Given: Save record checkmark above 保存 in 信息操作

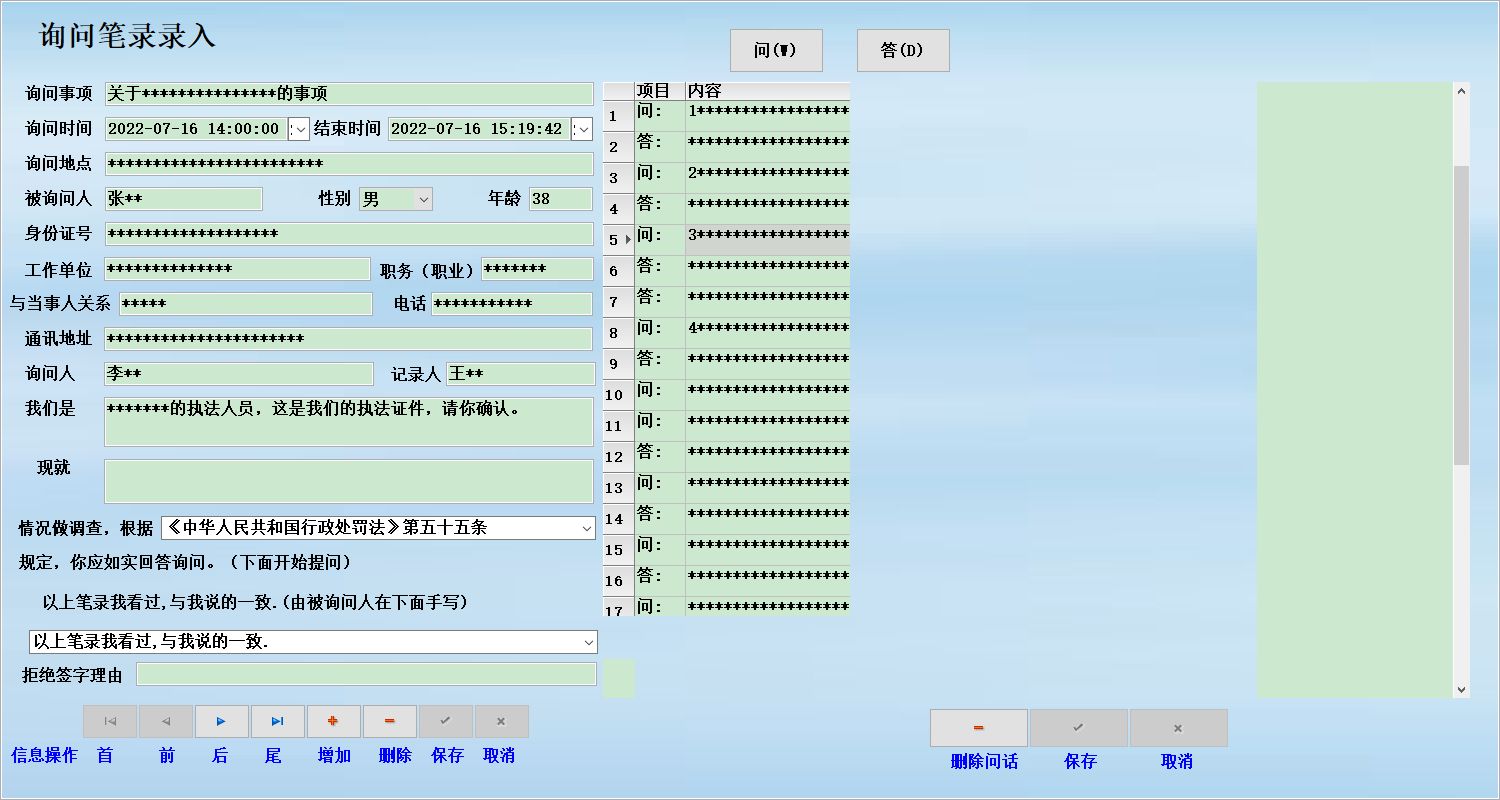Looking at the screenshot, I should coord(445,721).
